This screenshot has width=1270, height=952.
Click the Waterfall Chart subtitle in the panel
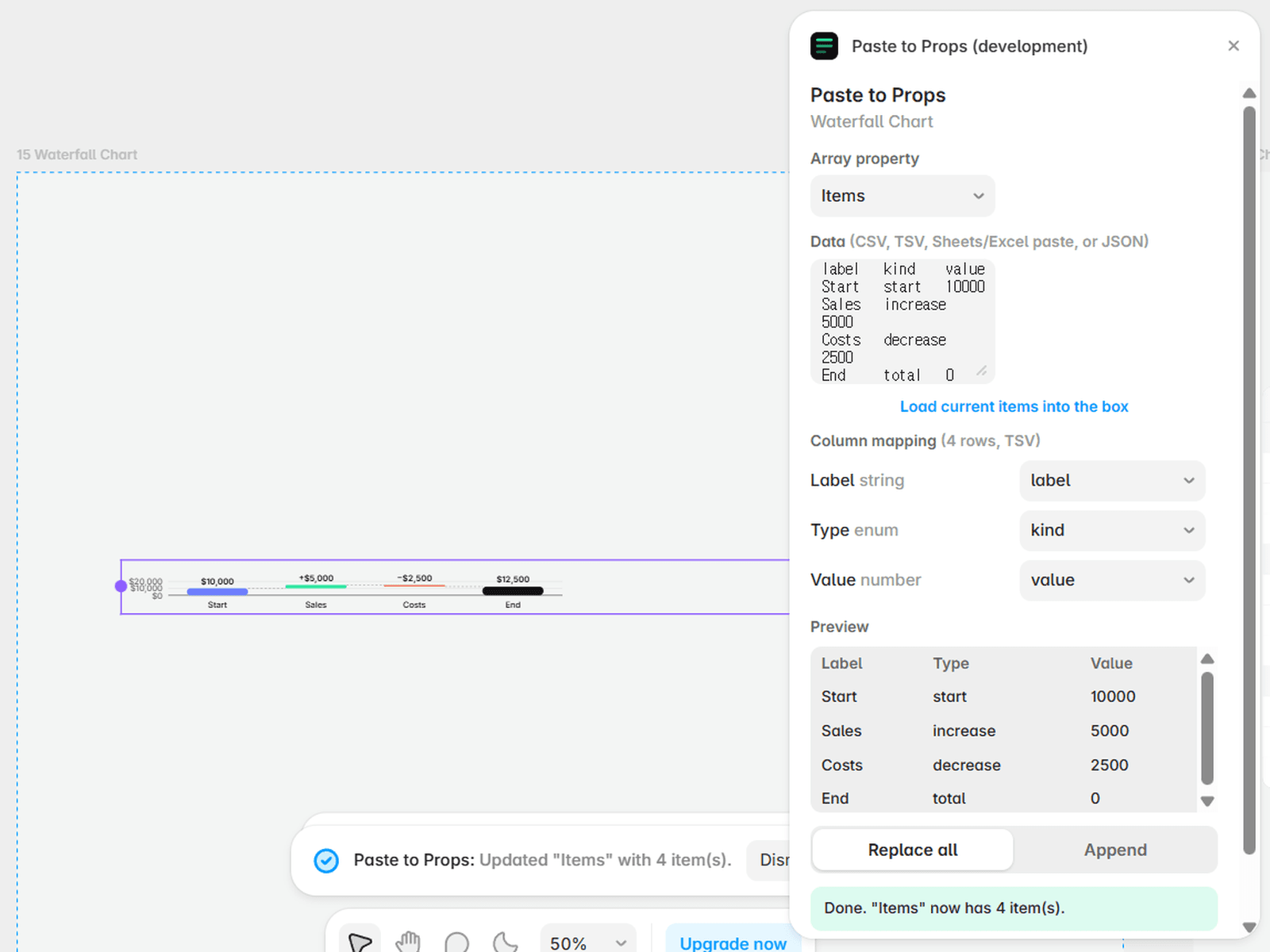tap(872, 122)
